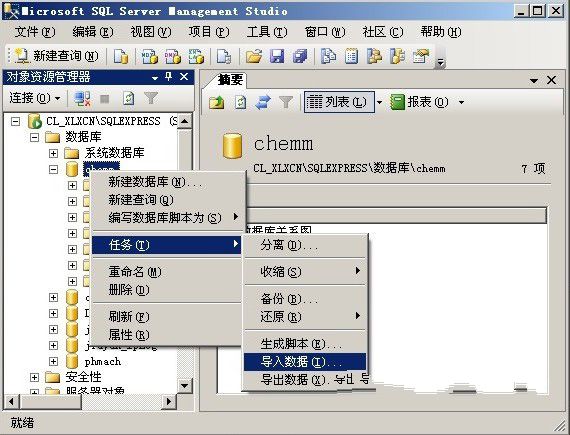Open file via the folder icon in toolbar
Screen dimensions: 570x435
pos(254,56)
